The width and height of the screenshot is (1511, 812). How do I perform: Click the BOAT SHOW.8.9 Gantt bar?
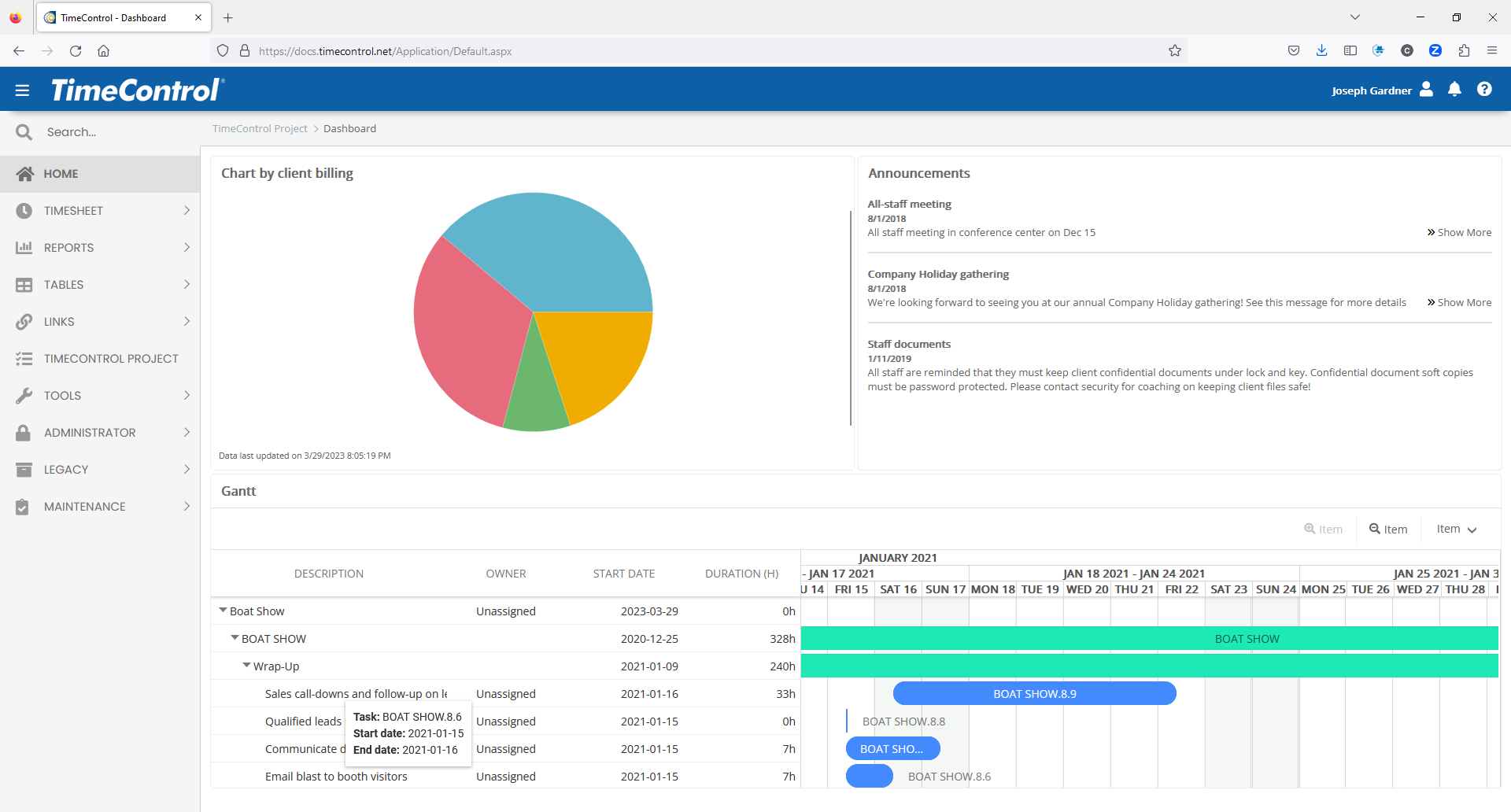pyautogui.click(x=1034, y=694)
